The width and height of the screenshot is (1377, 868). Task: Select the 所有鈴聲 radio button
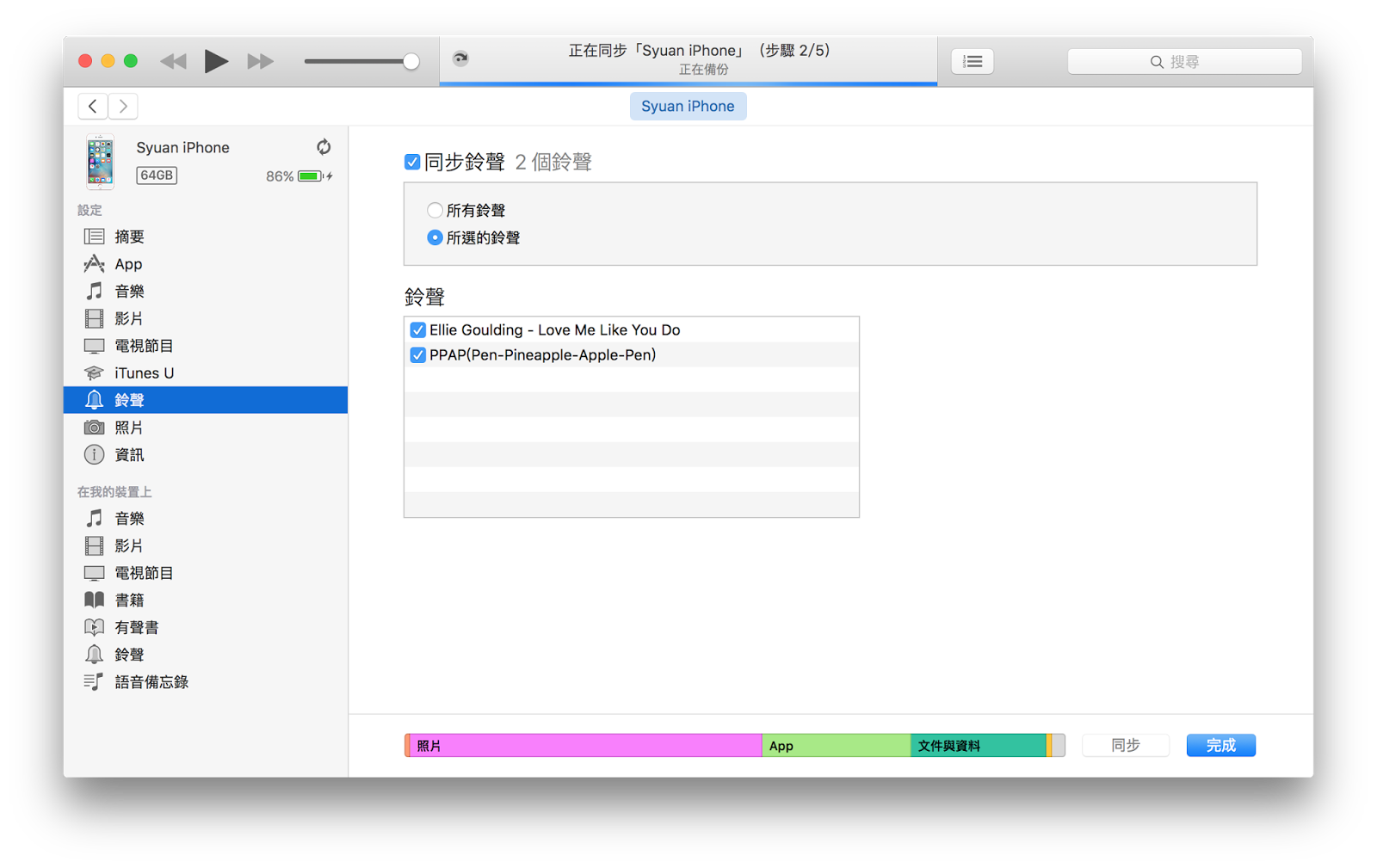click(x=435, y=210)
